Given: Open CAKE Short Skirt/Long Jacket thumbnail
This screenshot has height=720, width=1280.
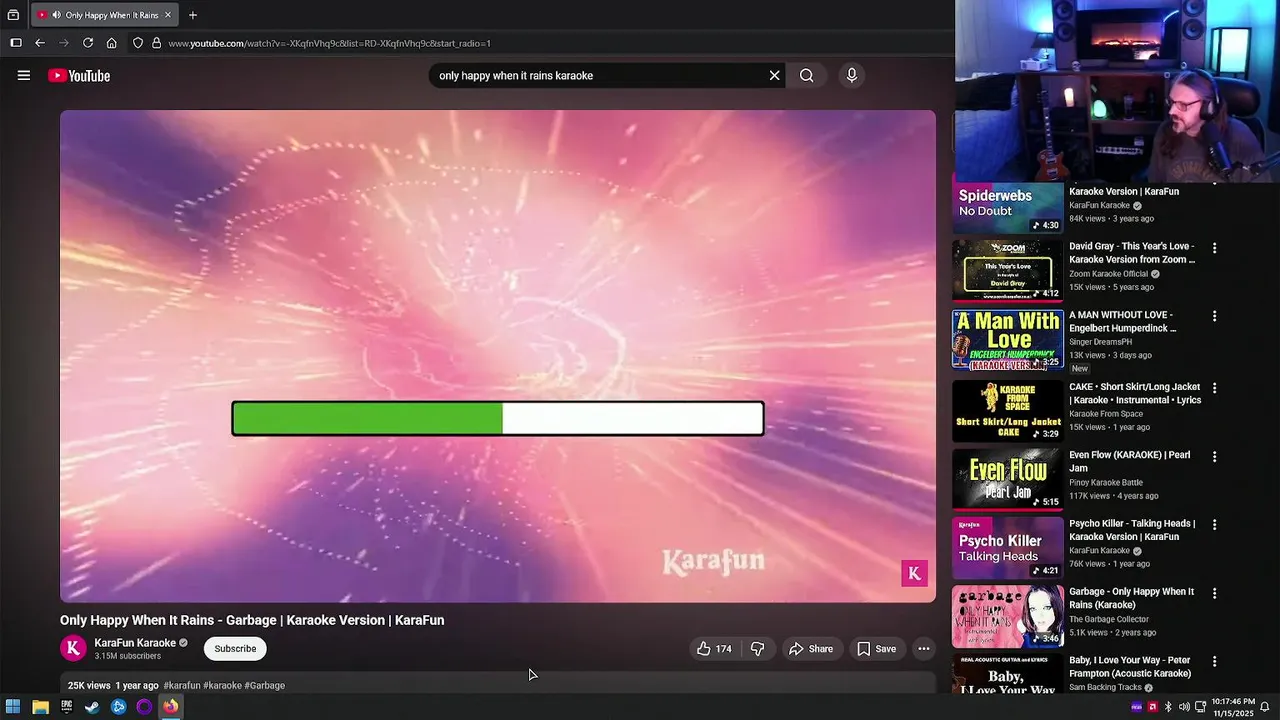Looking at the screenshot, I should click(1008, 410).
